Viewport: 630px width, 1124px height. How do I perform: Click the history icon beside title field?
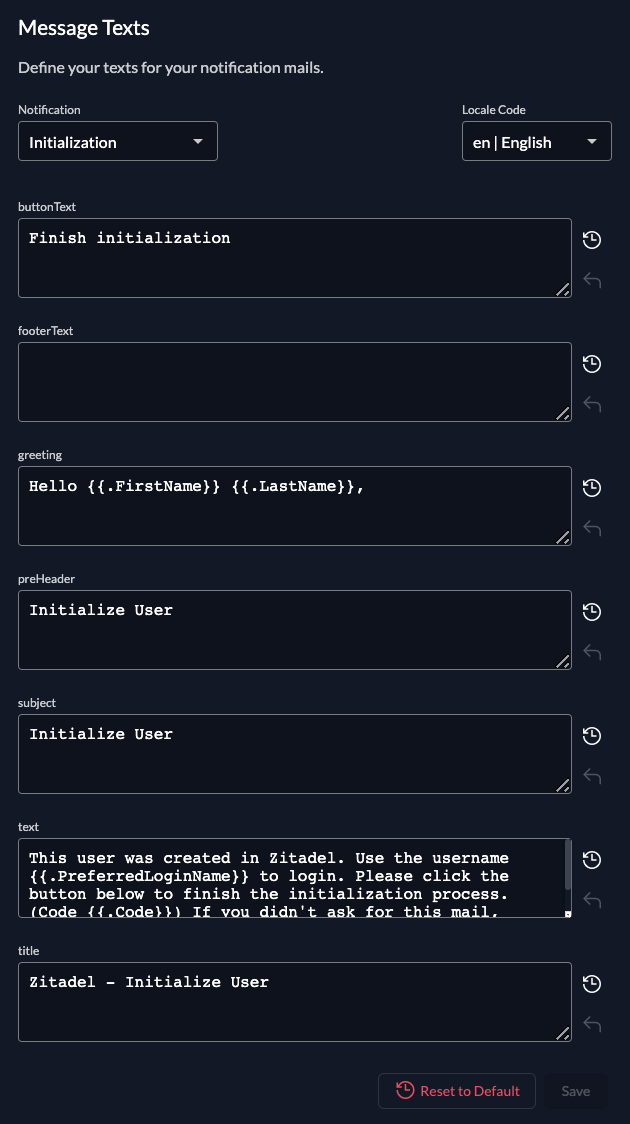point(592,984)
